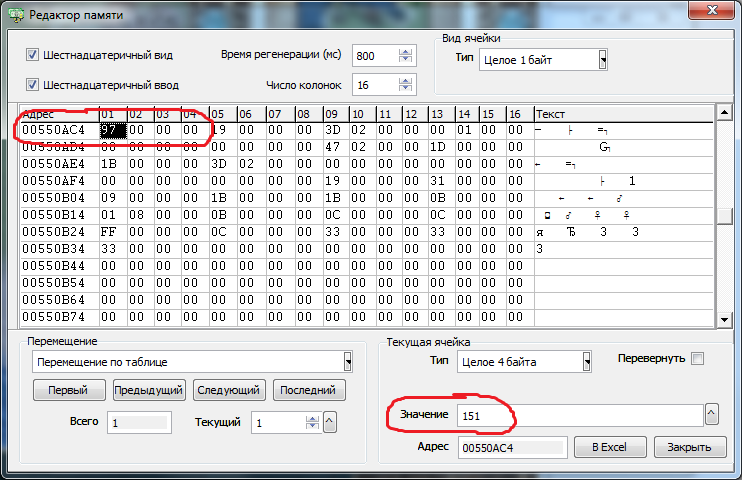Select highlighted cell 97 in row 00550AC4

click(x=113, y=130)
